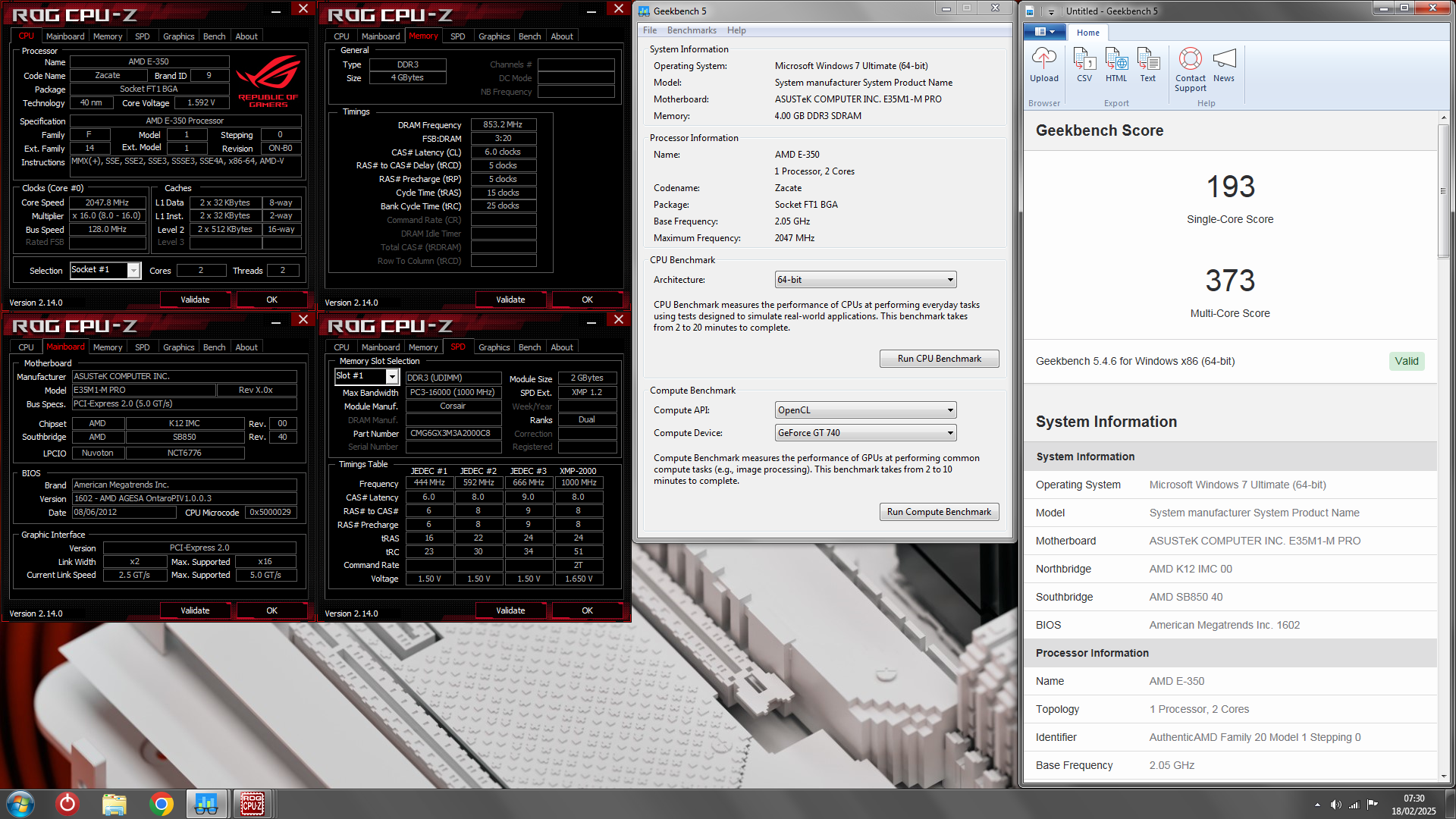Open File menu in Geekbench 5

[x=650, y=30]
